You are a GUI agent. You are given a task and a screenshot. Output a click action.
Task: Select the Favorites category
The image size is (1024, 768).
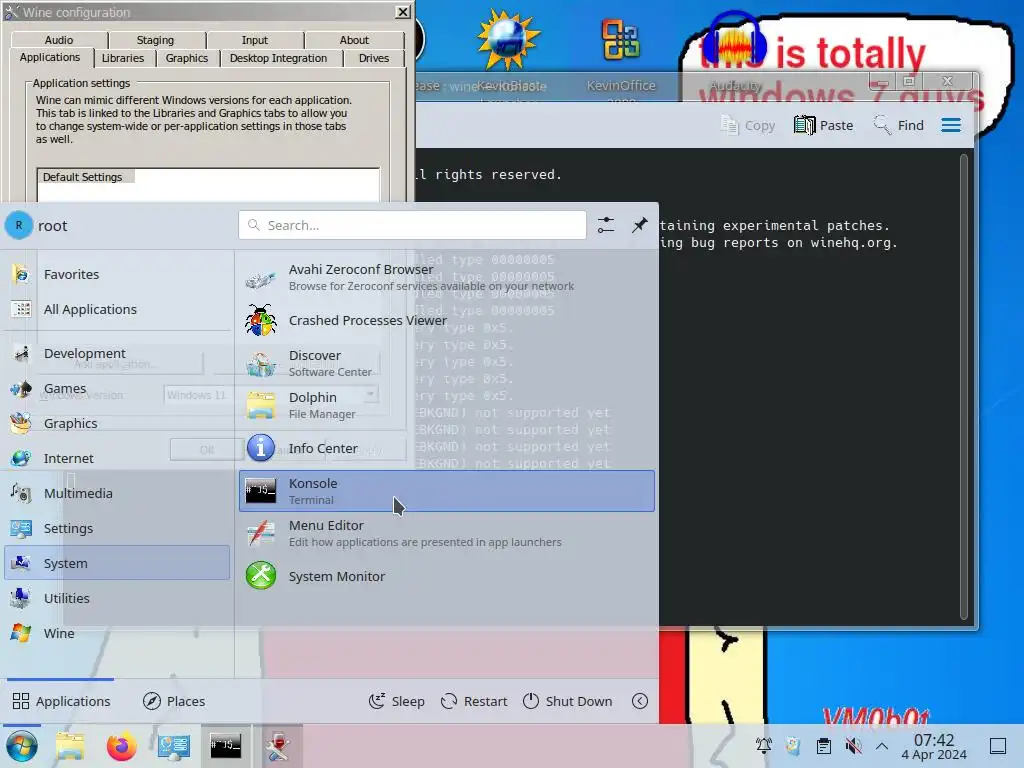(118, 274)
